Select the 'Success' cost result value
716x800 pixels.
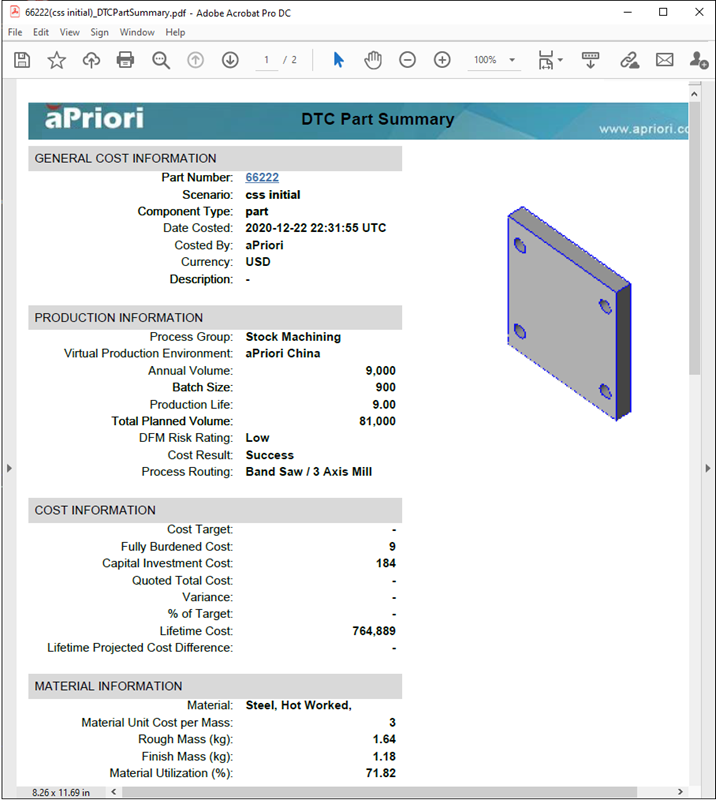click(x=269, y=455)
